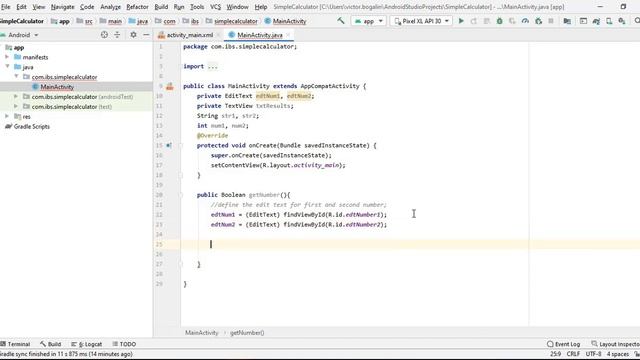Click the related XML file gutter icon on line 9
The width and height of the screenshot is (640, 360).
pyautogui.click(x=170, y=86)
